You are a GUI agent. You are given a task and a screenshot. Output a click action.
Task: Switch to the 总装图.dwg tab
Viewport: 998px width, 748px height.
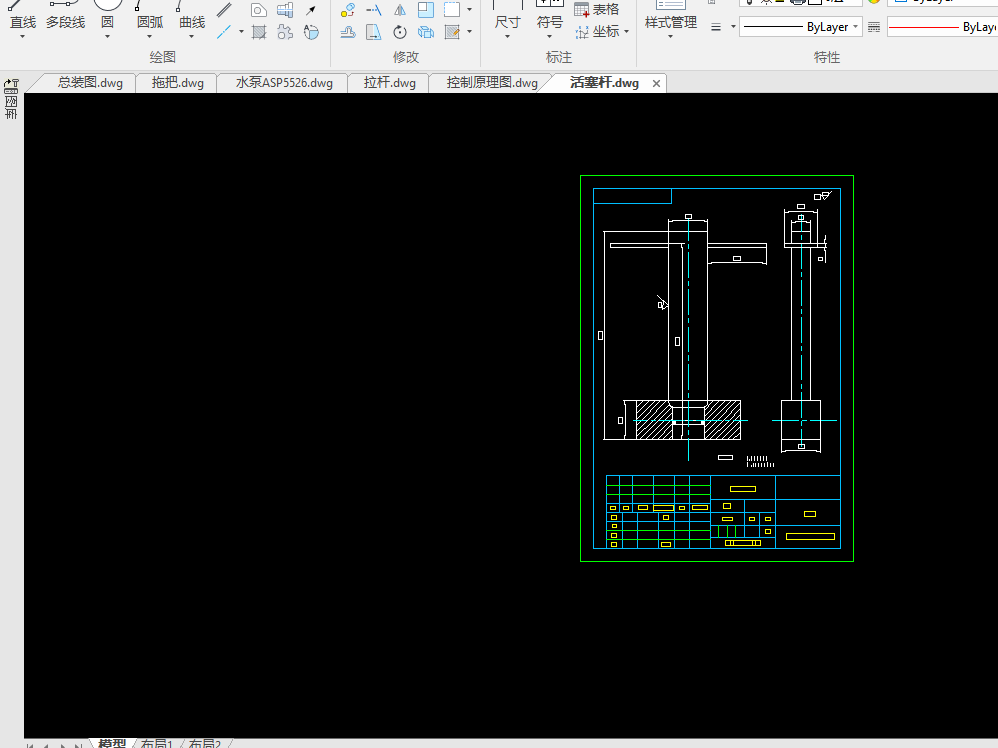(90, 83)
